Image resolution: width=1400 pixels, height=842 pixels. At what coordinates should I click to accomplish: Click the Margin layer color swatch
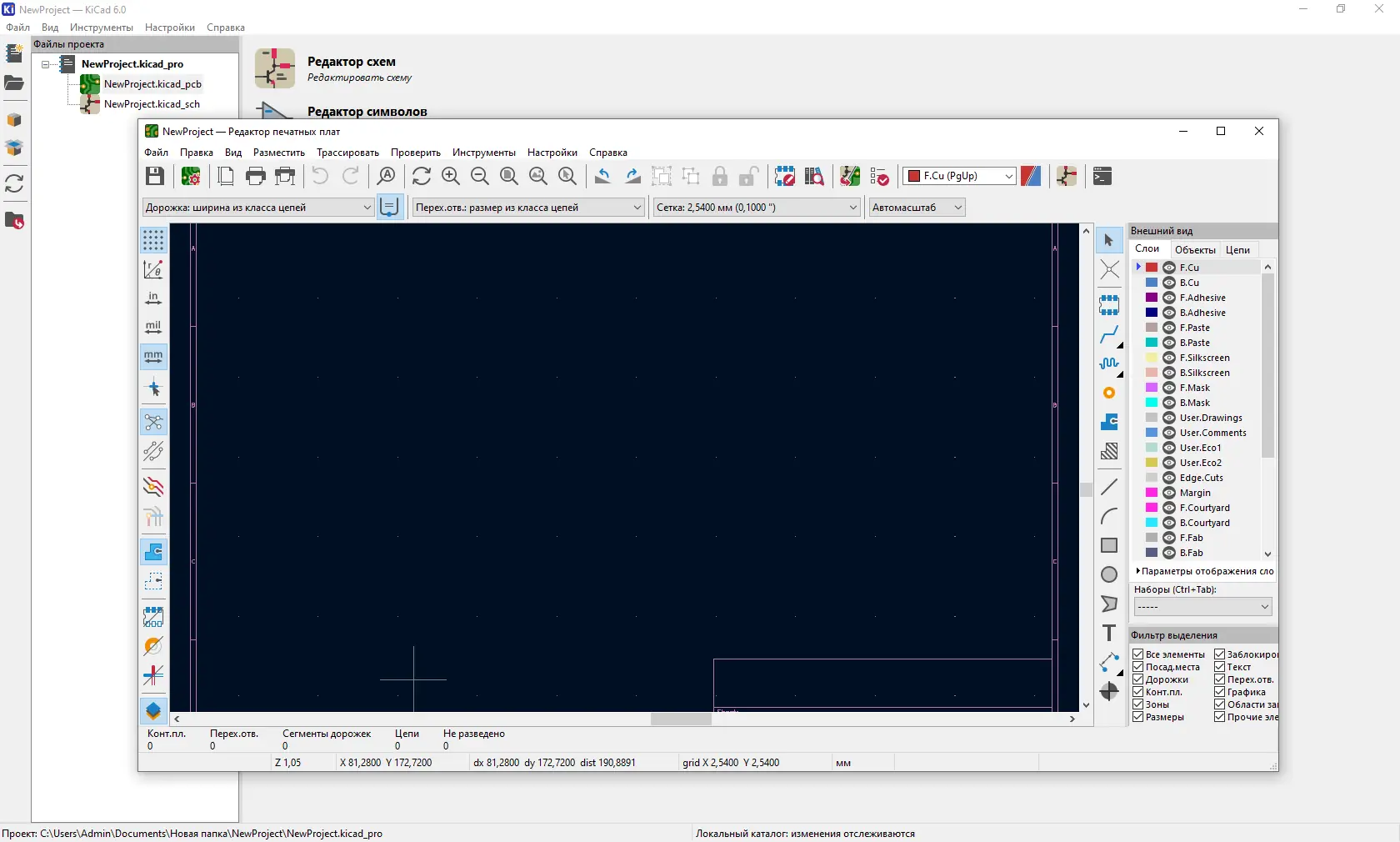[1152, 493]
